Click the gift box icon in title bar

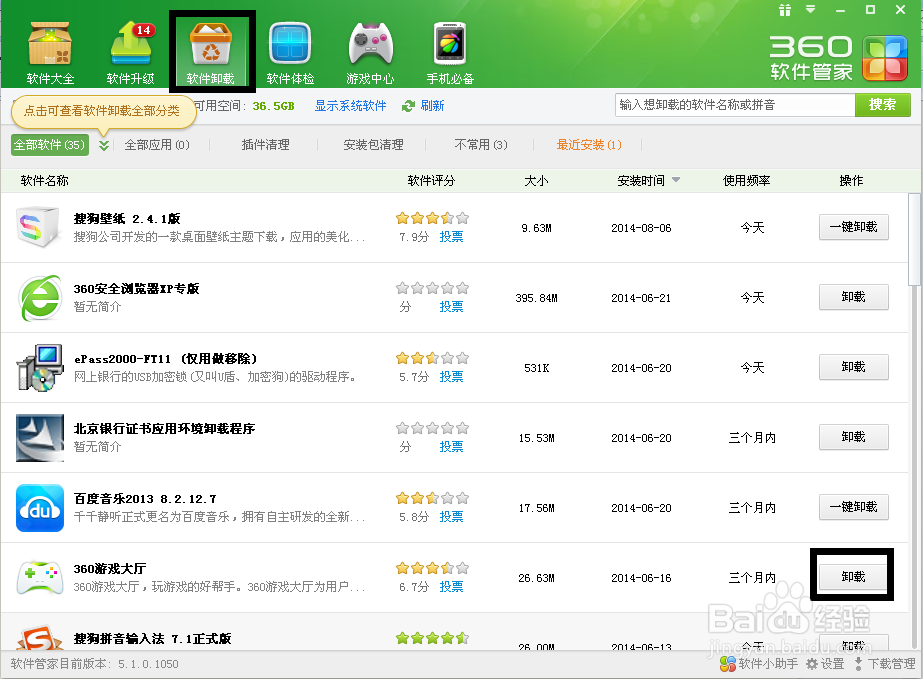coord(785,9)
